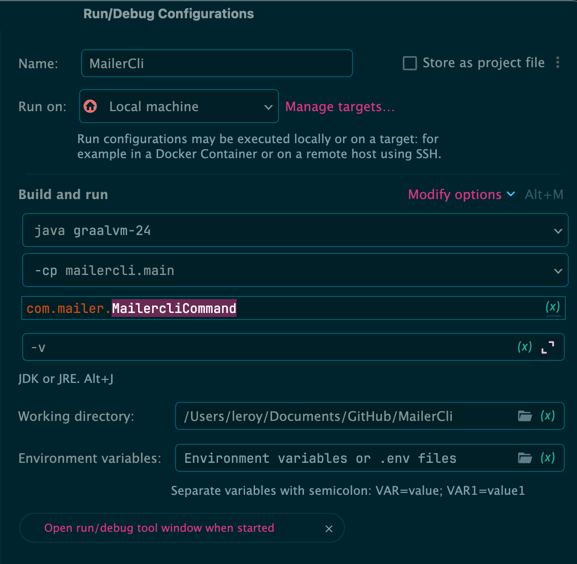This screenshot has height=564, width=577.
Task: Open the three-dot options next to Store as project file
Action: [558, 63]
